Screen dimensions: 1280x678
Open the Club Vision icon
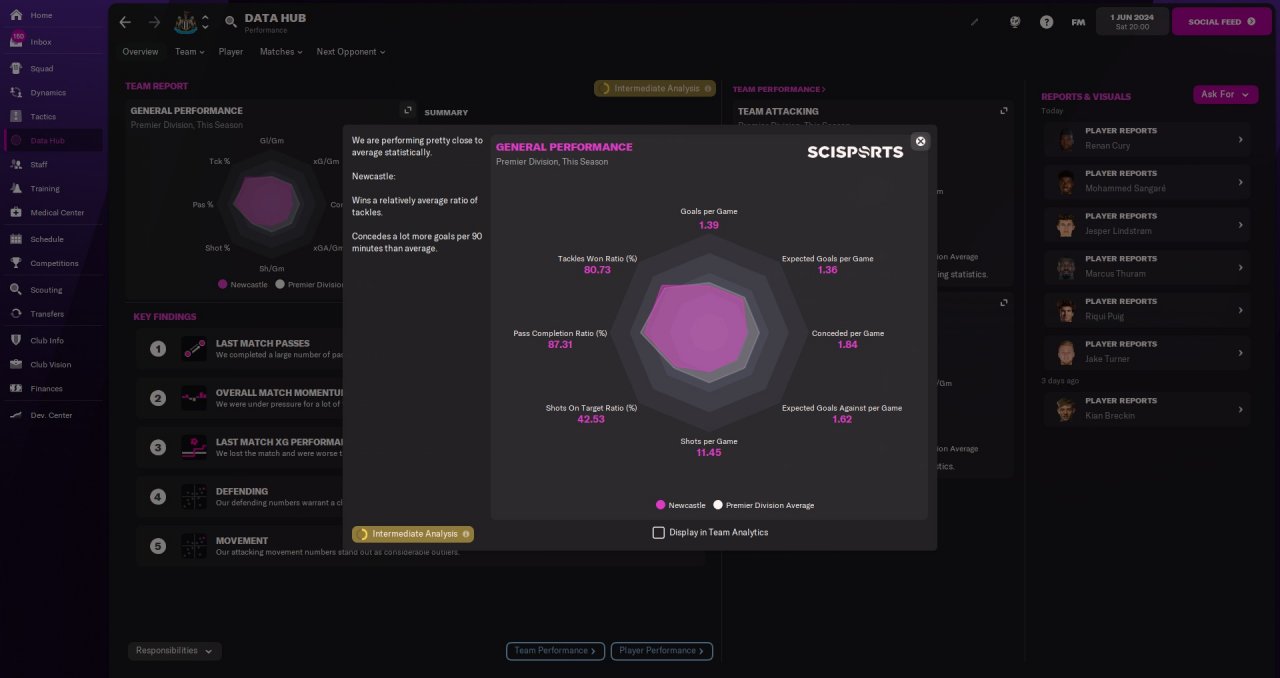tap(16, 365)
